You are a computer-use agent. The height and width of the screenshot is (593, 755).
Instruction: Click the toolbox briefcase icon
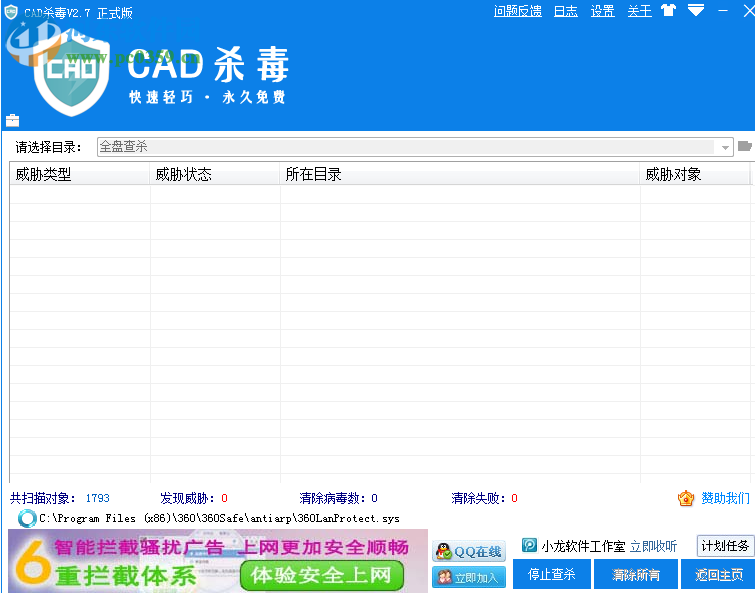coord(13,120)
